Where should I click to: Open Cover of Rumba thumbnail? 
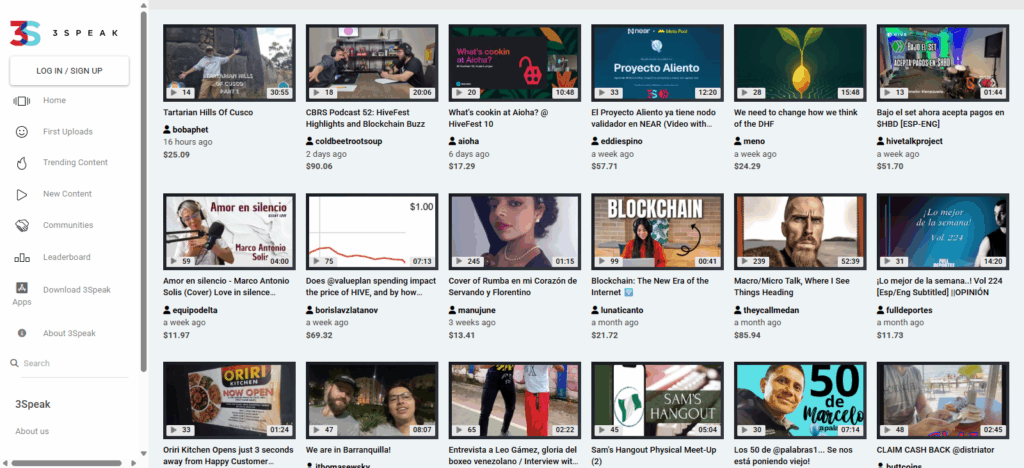(515, 232)
